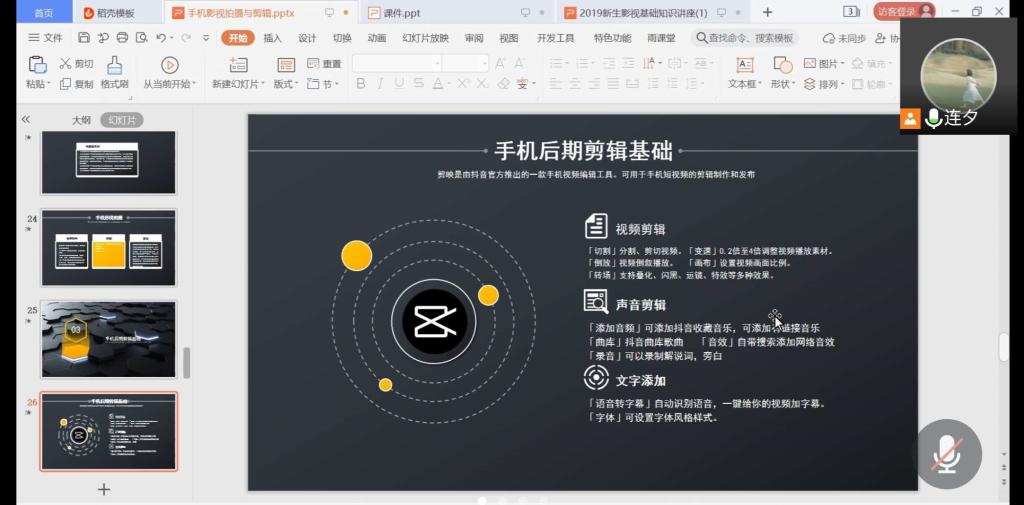
Task: Select the Format Painter (格式刷) tool
Action: [114, 66]
